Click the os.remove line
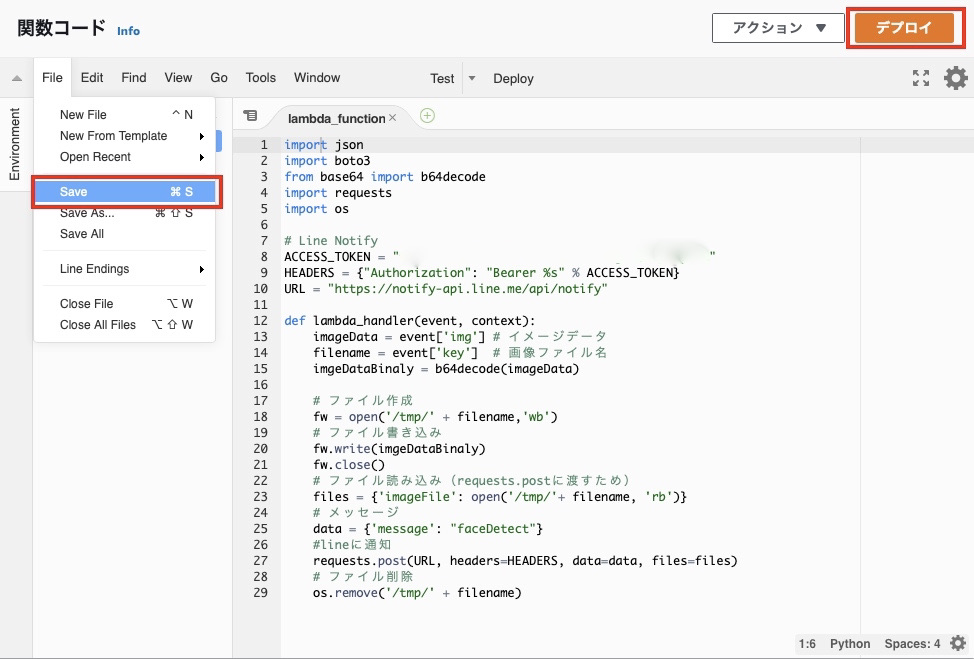Screen dimensions: 974x659 click(x=417, y=593)
